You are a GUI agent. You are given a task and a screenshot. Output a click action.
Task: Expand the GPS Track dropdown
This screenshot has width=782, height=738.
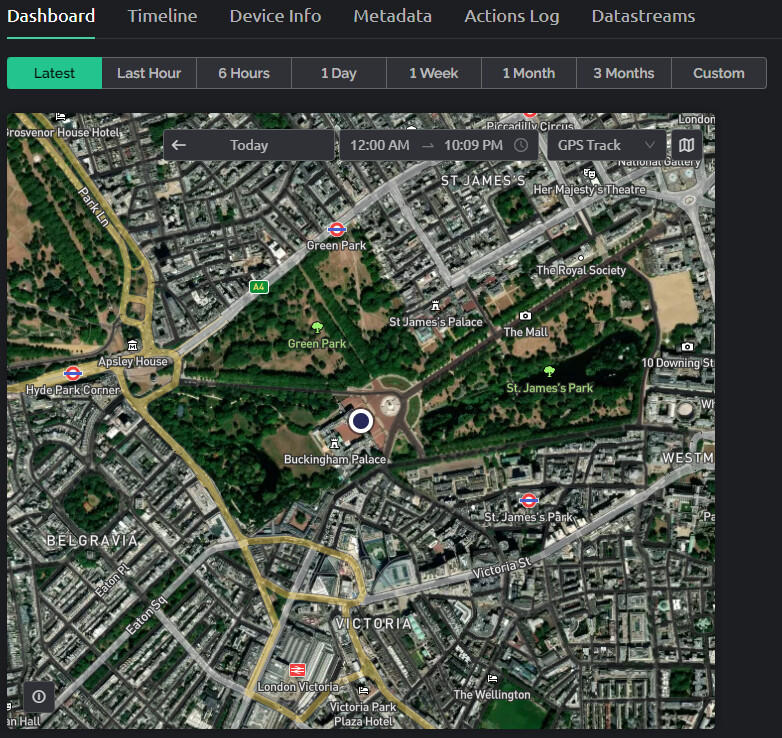click(607, 145)
